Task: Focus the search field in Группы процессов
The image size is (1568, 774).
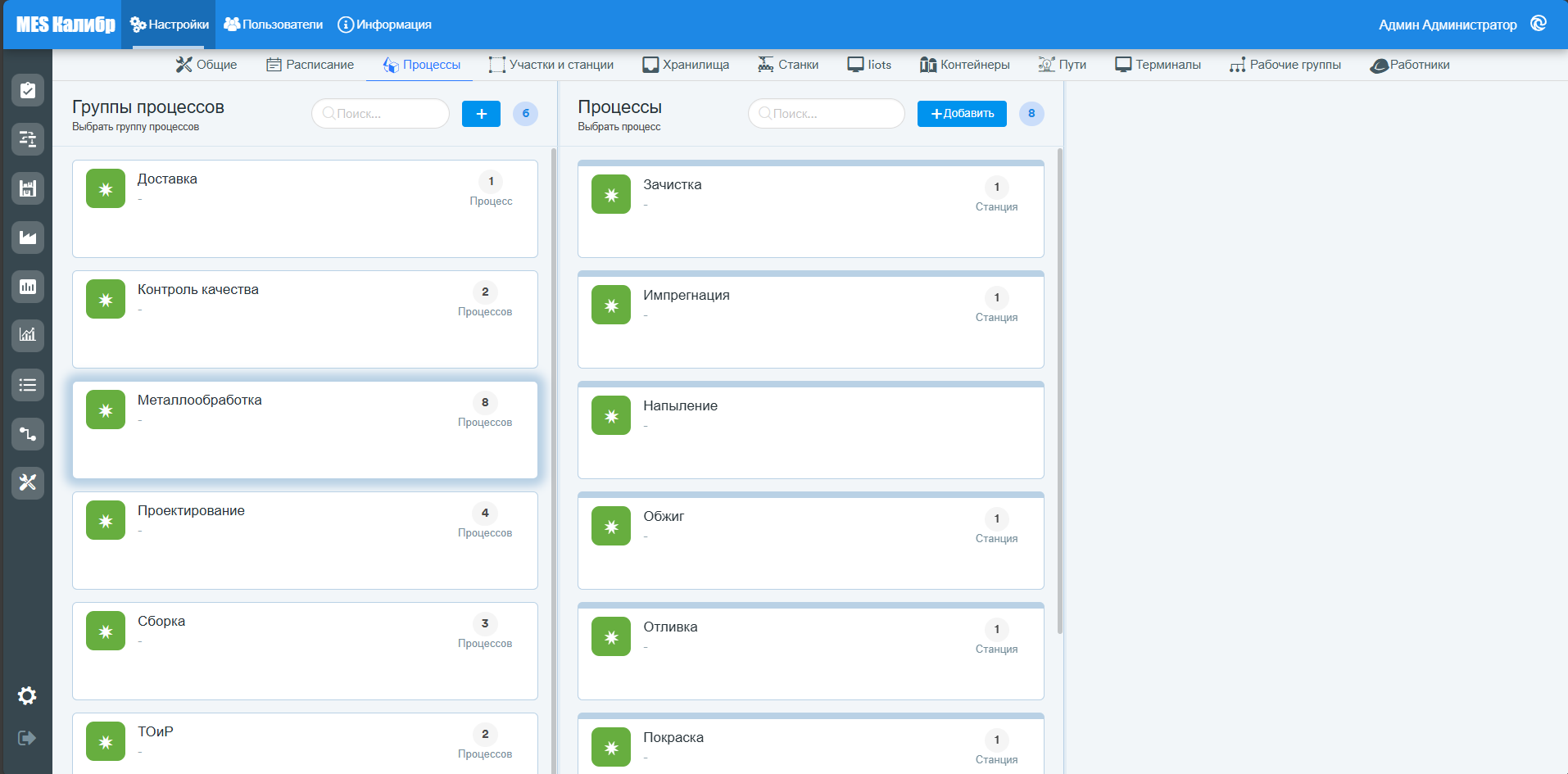Action: 380,114
